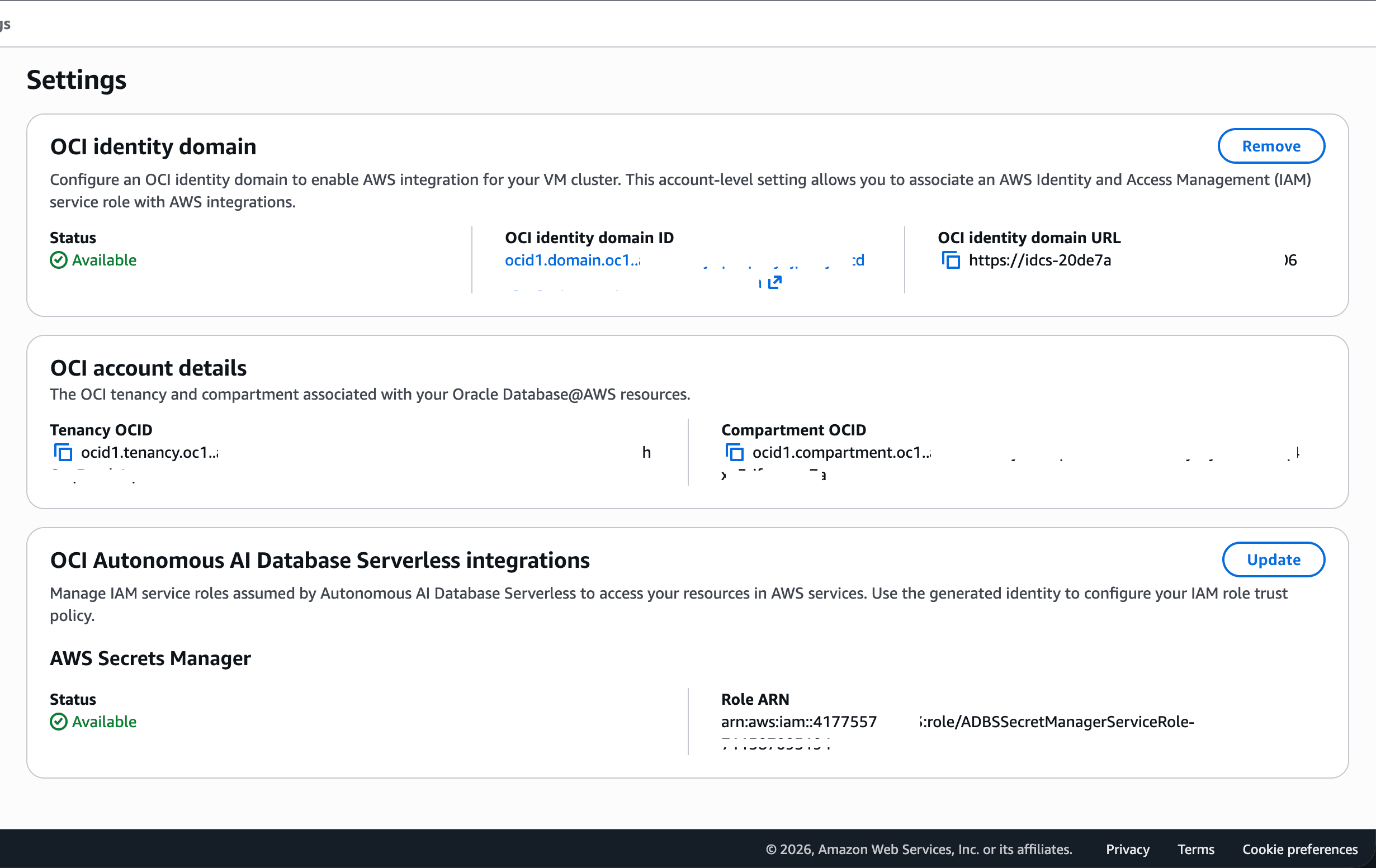This screenshot has width=1376, height=868.
Task: Click the Compartment OCID label
Action: pyautogui.click(x=793, y=430)
